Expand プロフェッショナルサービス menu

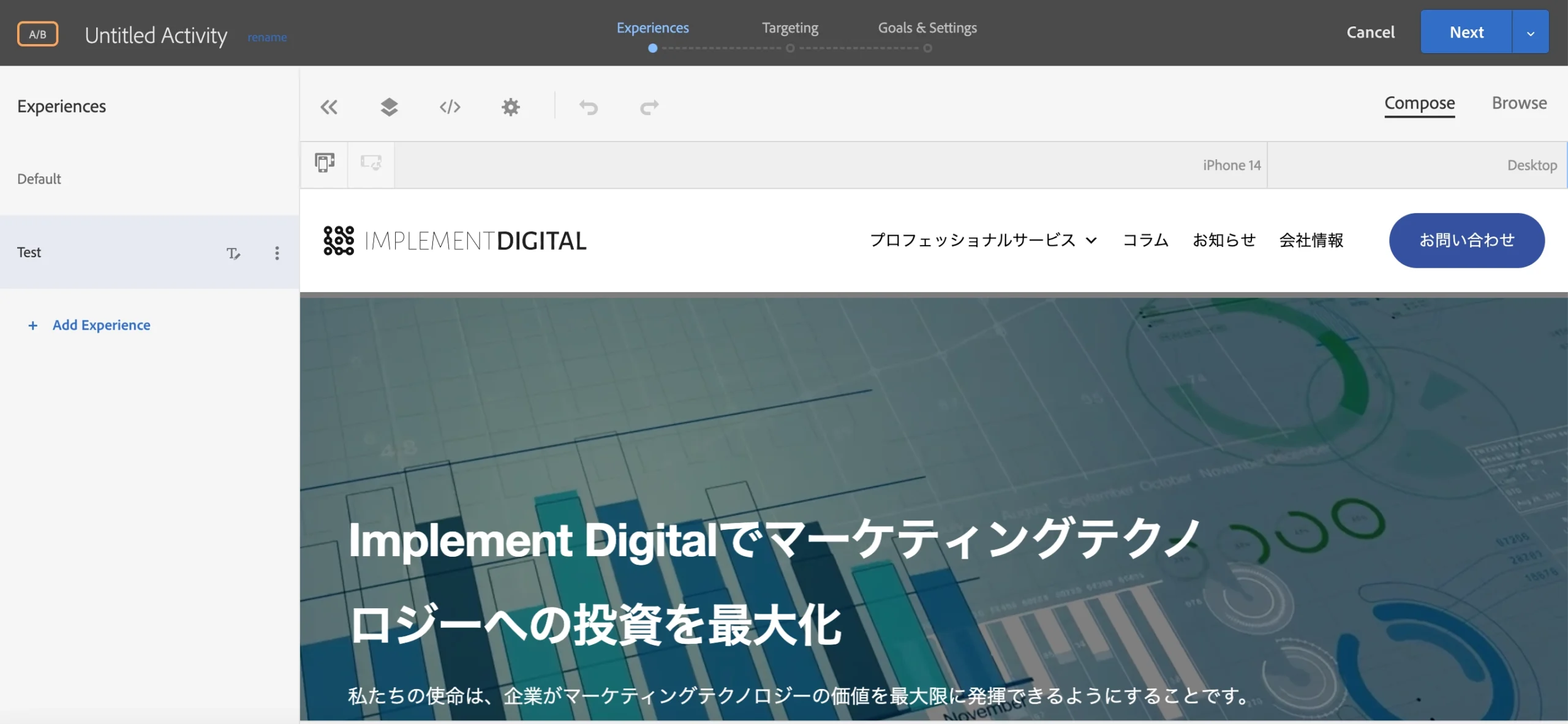(983, 240)
